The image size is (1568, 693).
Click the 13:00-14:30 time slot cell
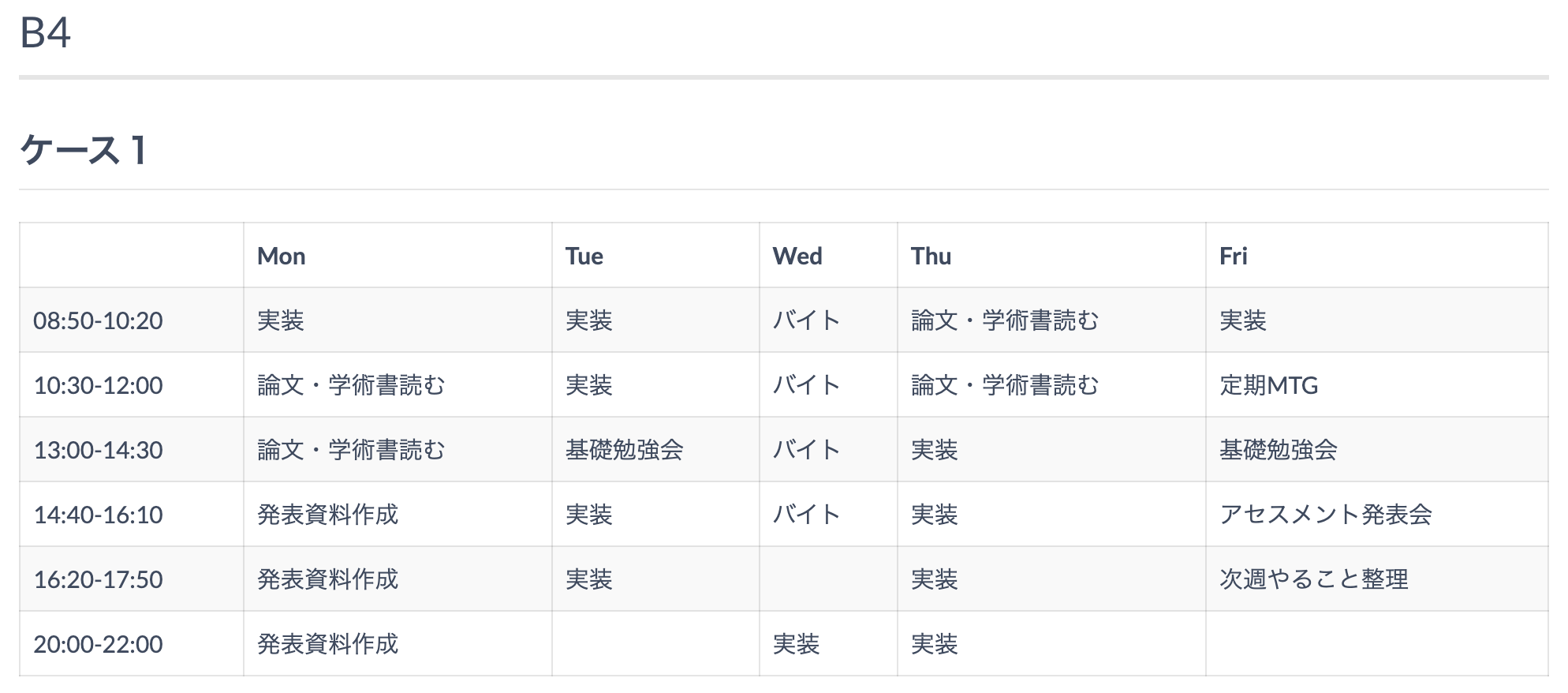click(132, 450)
